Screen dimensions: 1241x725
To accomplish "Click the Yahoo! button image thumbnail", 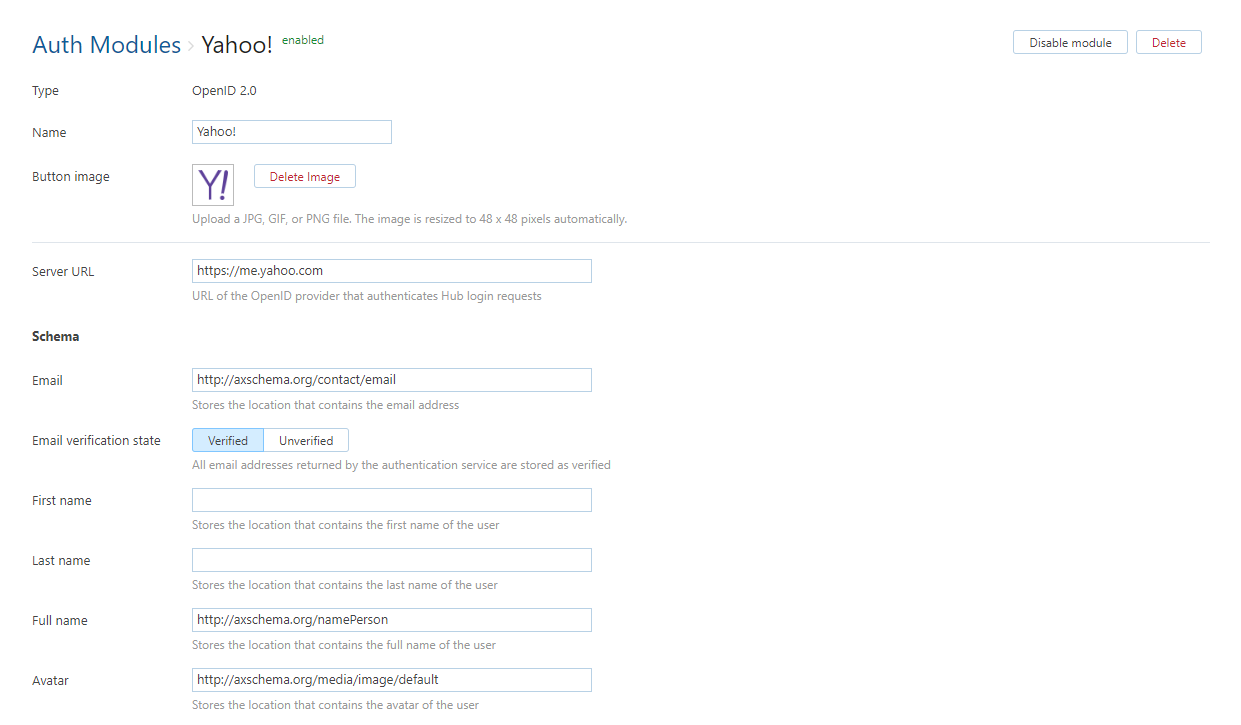I will (213, 185).
